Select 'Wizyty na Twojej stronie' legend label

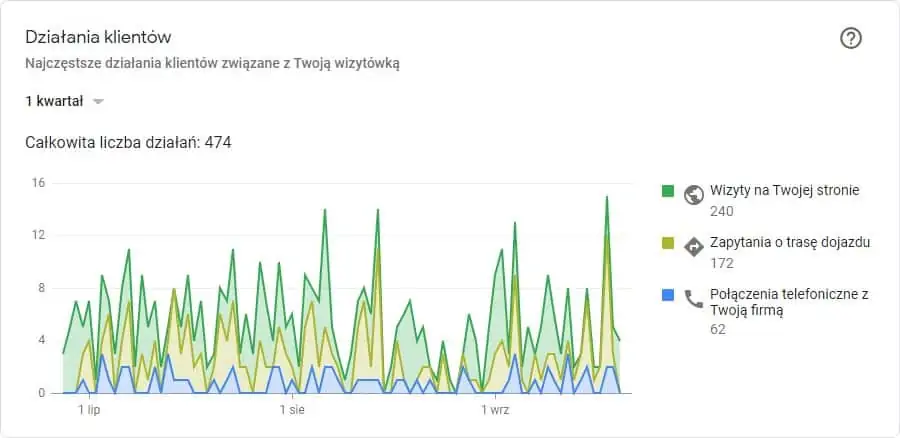(785, 190)
